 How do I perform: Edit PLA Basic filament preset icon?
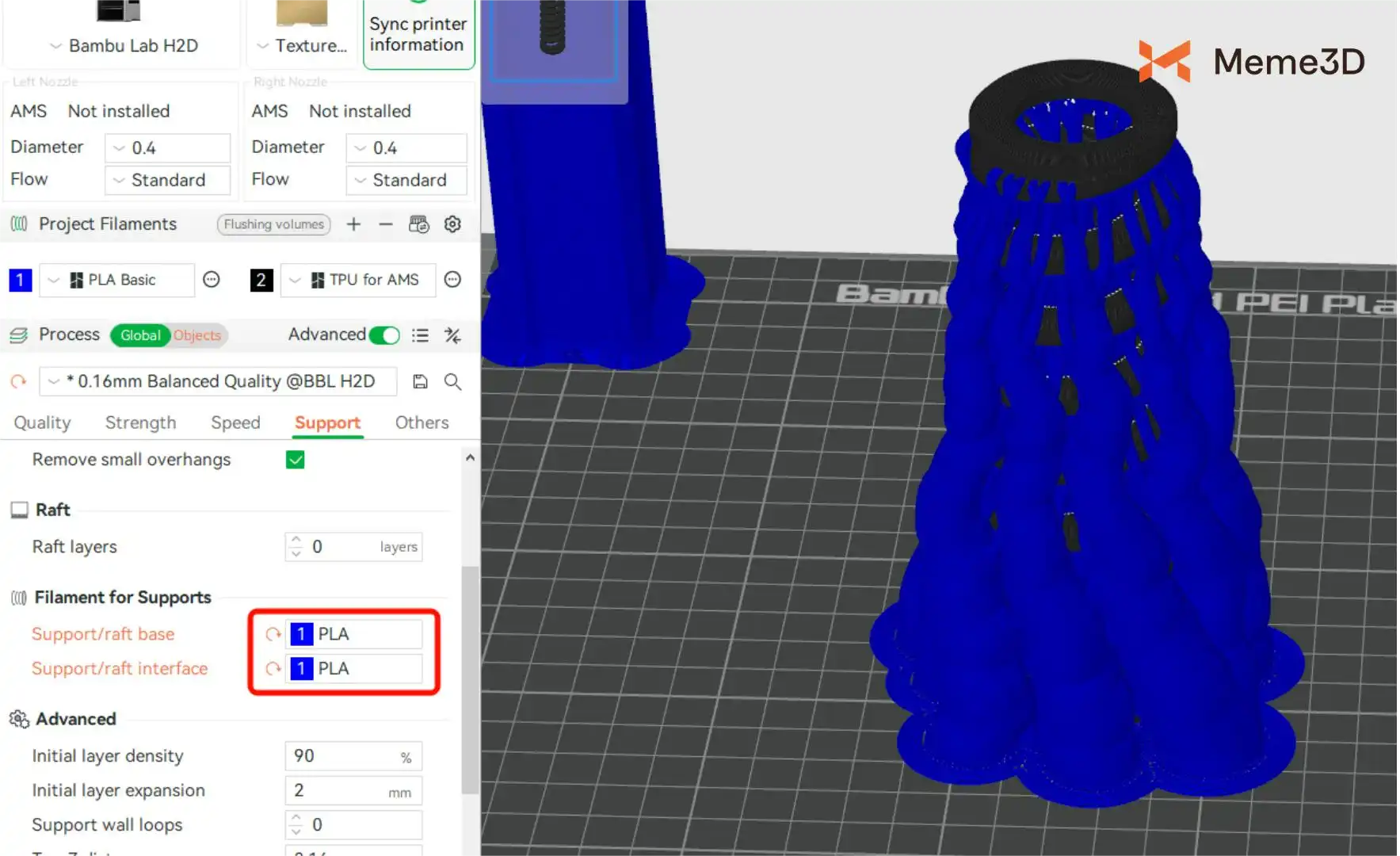(211, 280)
